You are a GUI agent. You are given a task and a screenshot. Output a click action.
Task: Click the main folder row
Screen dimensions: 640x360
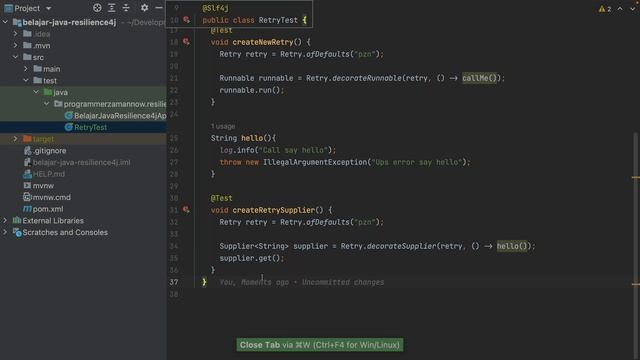pyautogui.click(x=83, y=69)
